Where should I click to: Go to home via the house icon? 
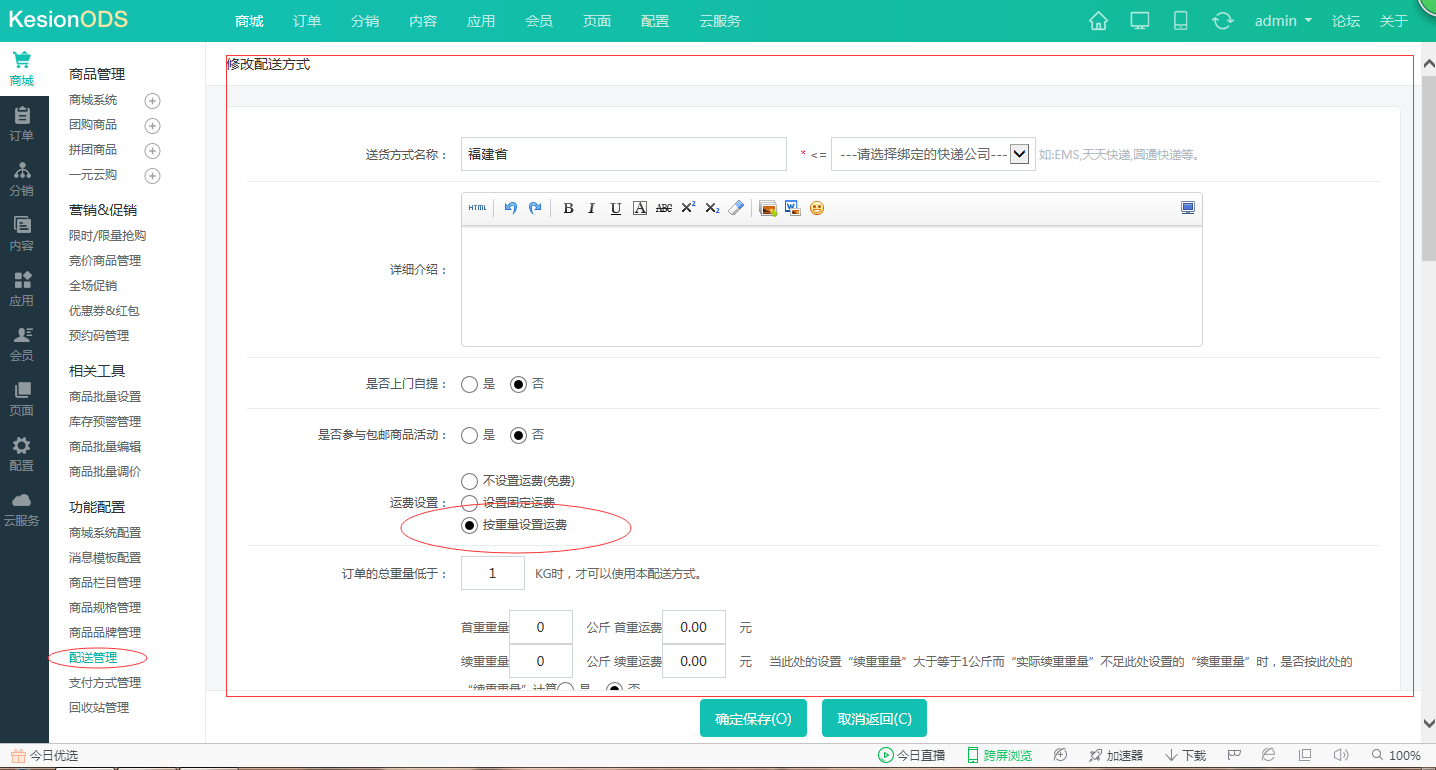click(x=1098, y=21)
